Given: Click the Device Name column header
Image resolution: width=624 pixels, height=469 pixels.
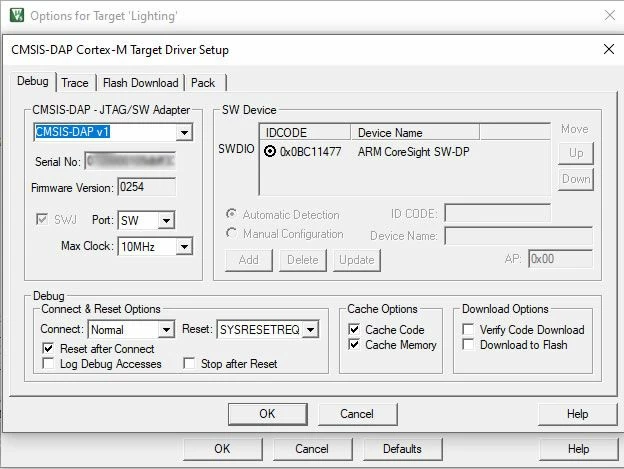Looking at the screenshot, I should click(415, 132).
